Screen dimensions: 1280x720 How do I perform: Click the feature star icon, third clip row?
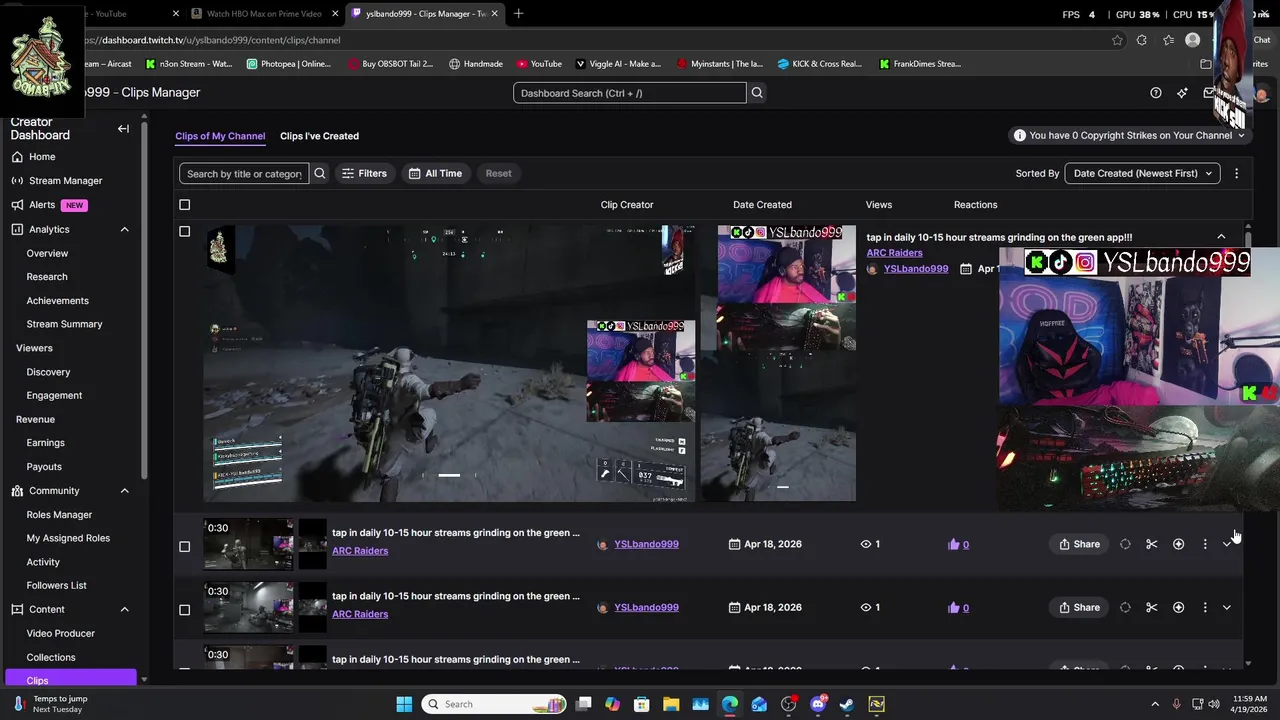[x=1178, y=608]
